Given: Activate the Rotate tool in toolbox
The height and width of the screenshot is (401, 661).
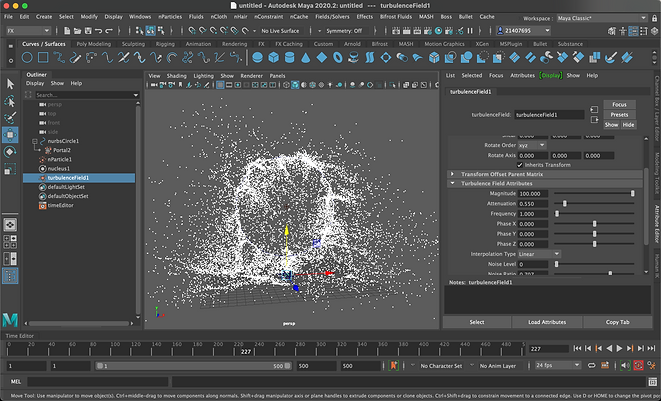Looking at the screenshot, I should [10, 152].
